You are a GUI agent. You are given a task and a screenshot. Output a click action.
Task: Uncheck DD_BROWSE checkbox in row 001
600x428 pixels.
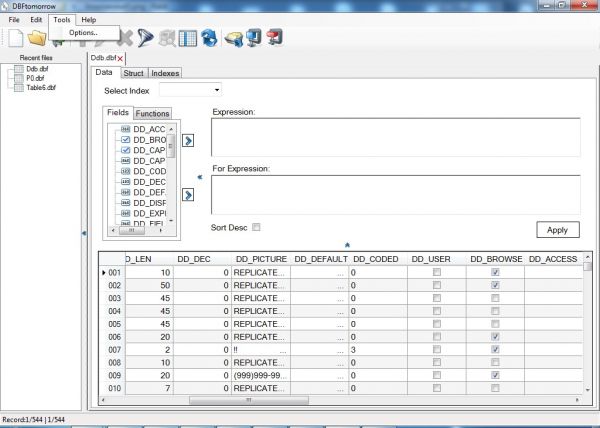point(494,272)
